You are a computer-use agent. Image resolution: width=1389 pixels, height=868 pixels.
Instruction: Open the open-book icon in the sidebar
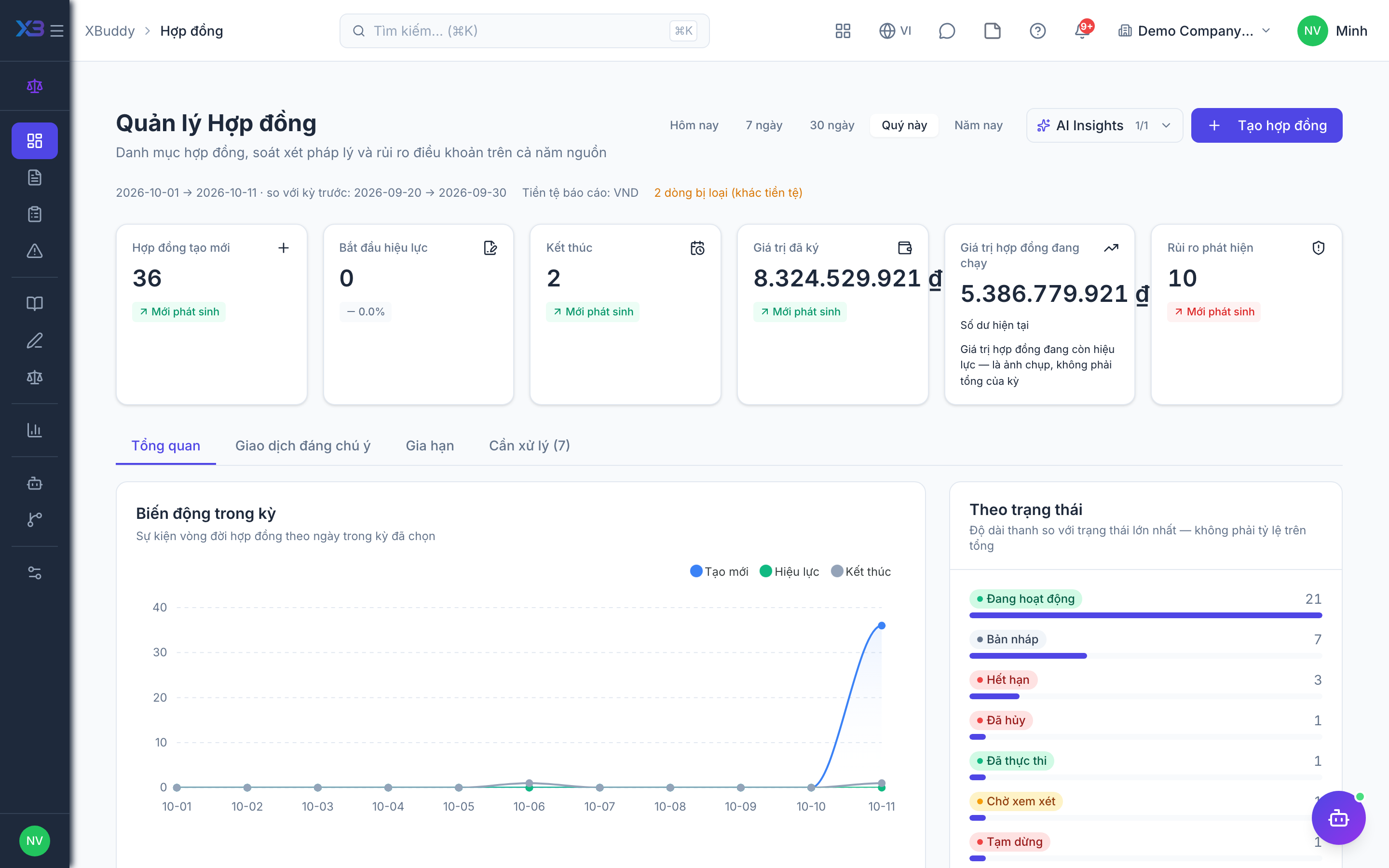point(34,304)
